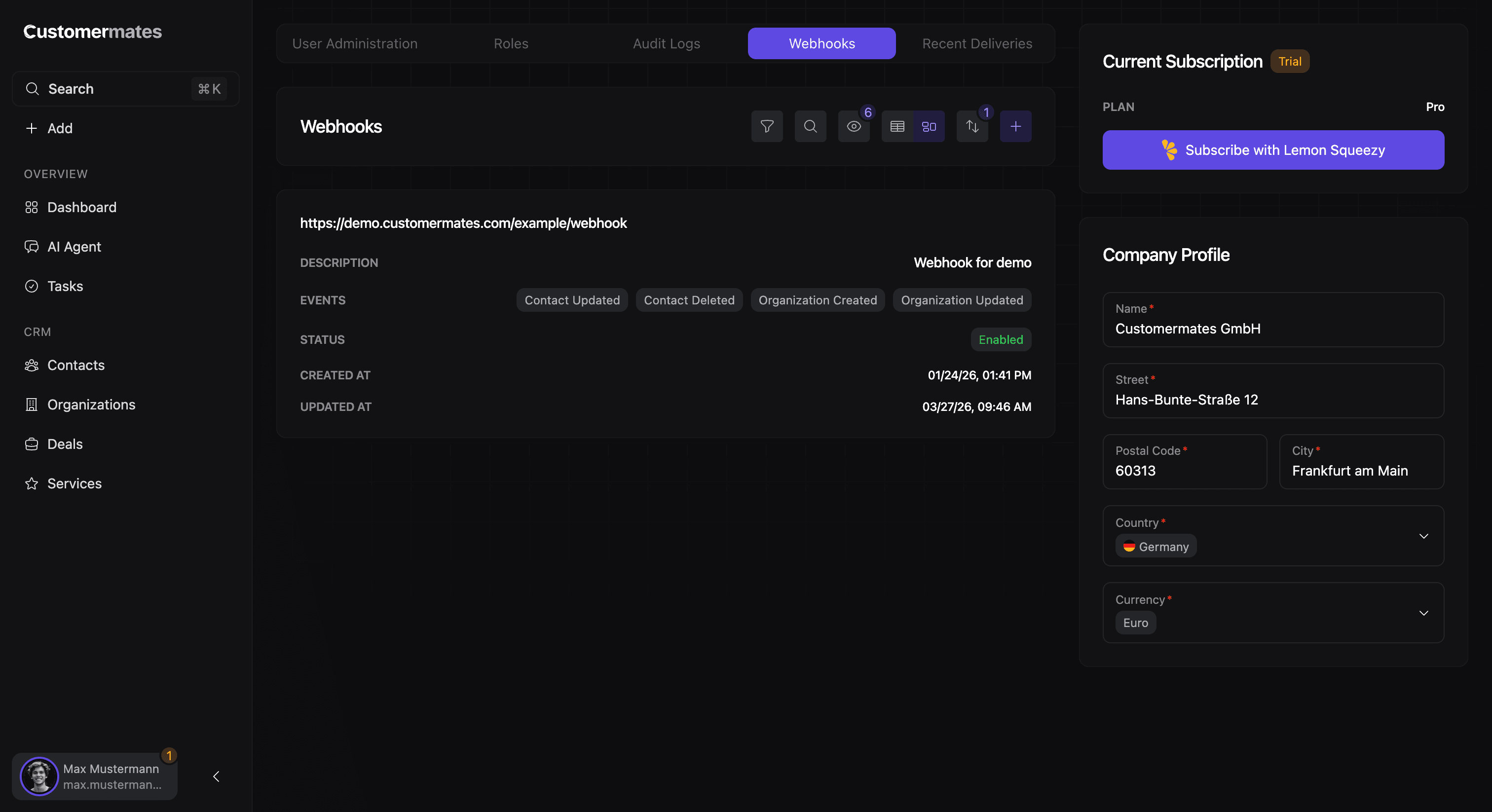Toggle column visibility with the eye icon

click(x=853, y=126)
